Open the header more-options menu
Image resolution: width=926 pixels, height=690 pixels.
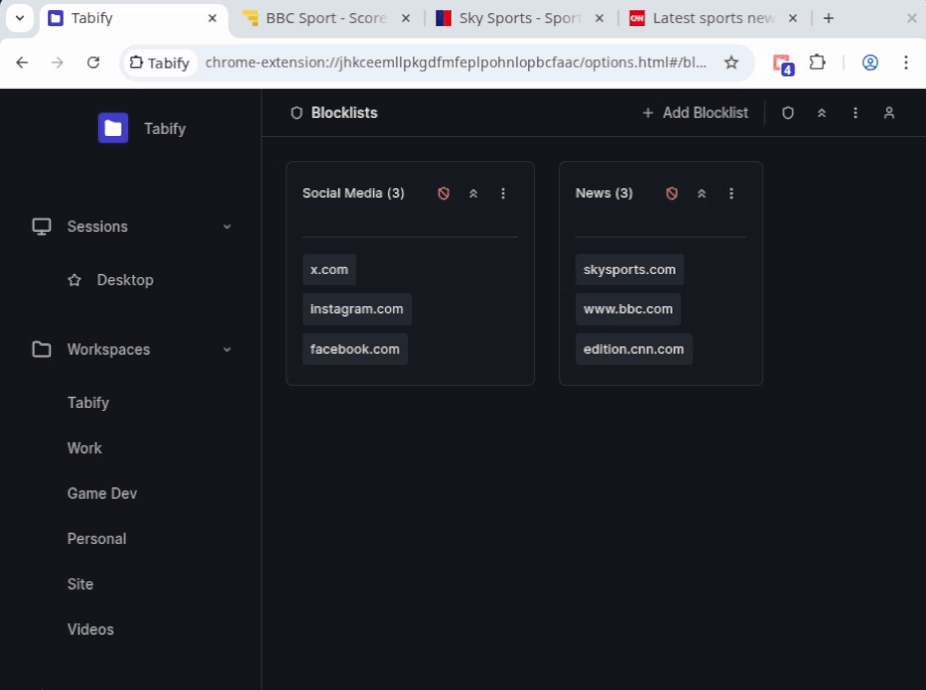point(855,113)
